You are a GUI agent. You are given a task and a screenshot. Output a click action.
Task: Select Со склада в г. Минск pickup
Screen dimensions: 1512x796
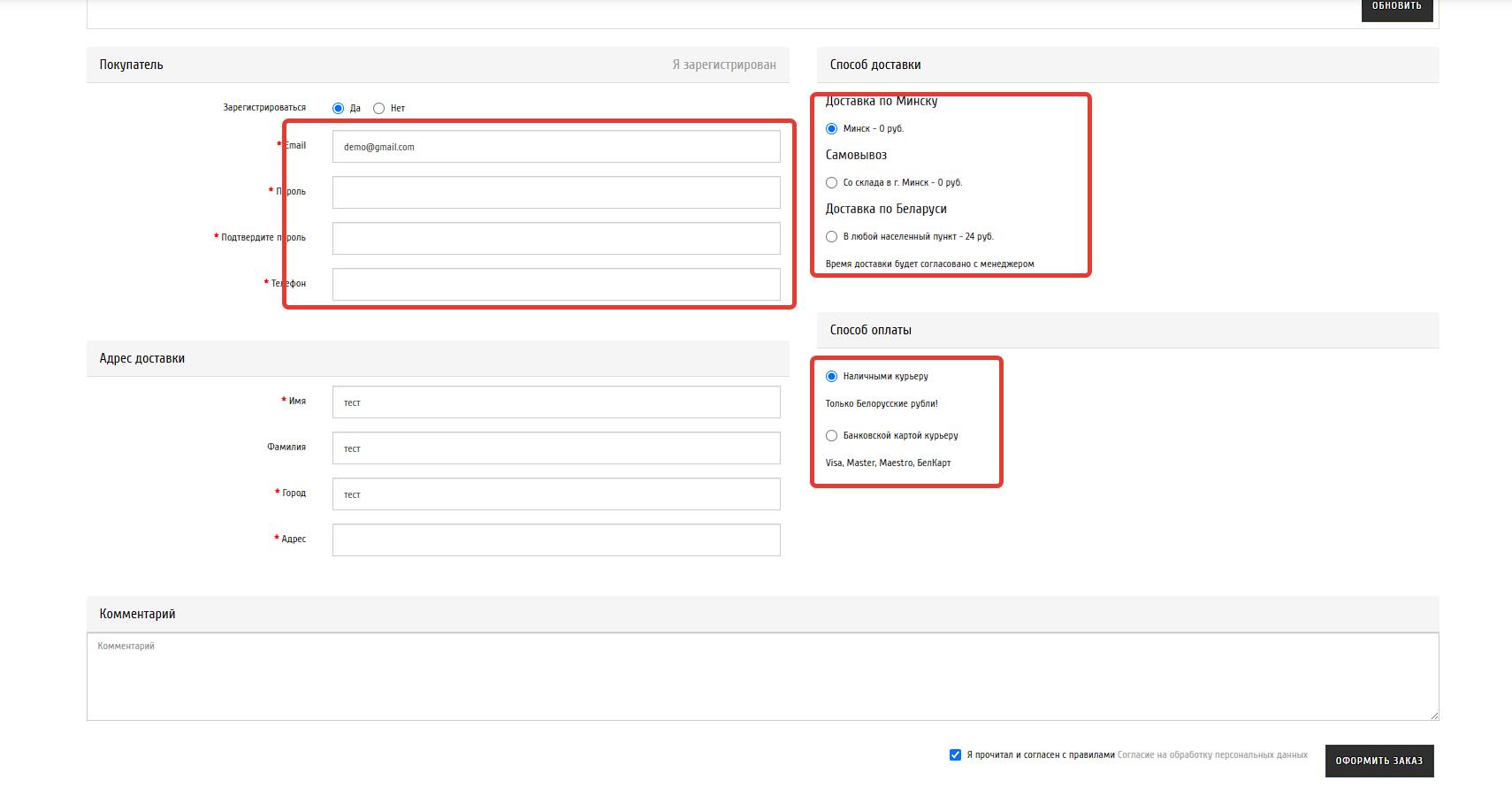(x=831, y=182)
